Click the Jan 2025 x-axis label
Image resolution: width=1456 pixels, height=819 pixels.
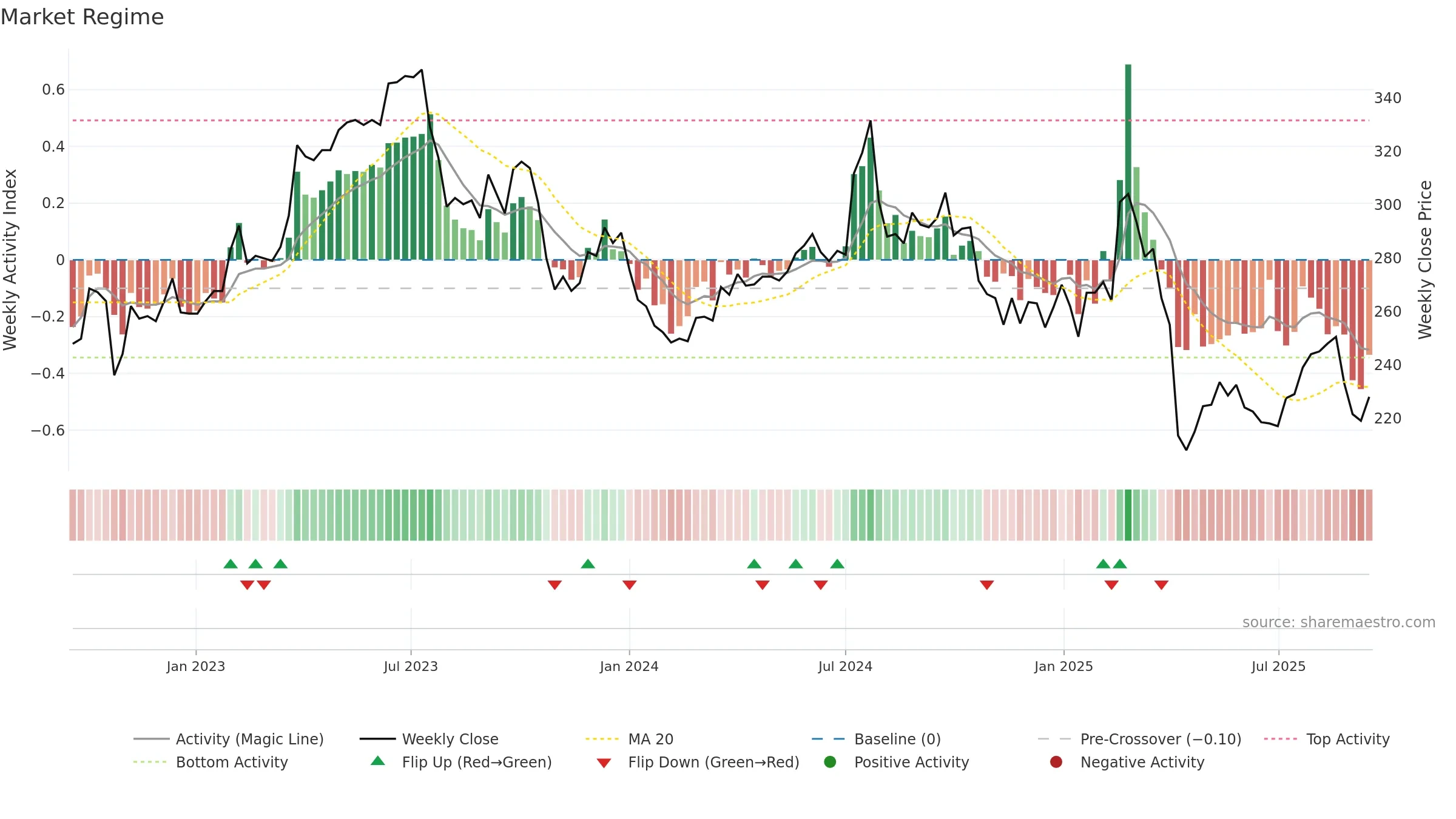click(x=1063, y=666)
